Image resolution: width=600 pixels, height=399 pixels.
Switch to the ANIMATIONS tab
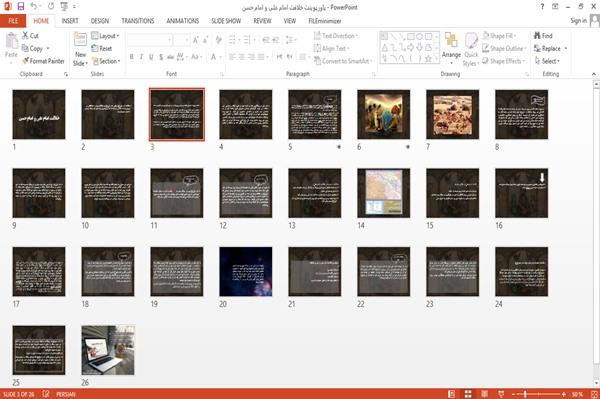tap(183, 21)
